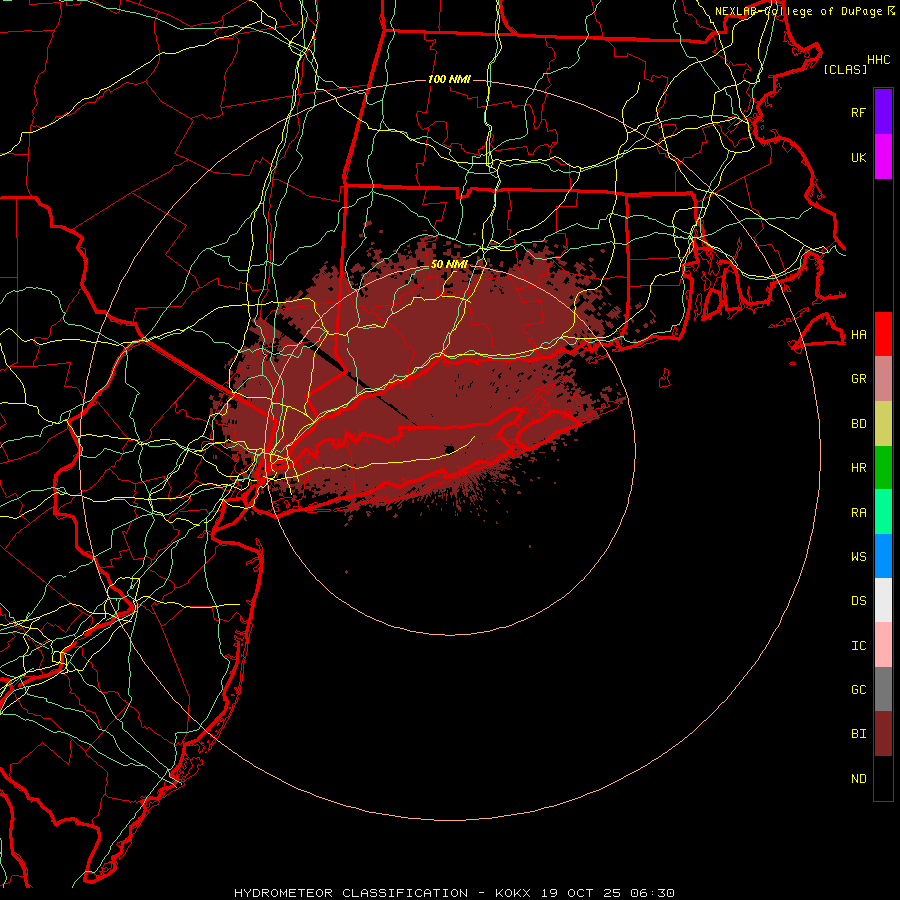Viewport: 900px width, 900px height.
Task: Click the "GC" legend label
Action: pyautogui.click(x=858, y=690)
